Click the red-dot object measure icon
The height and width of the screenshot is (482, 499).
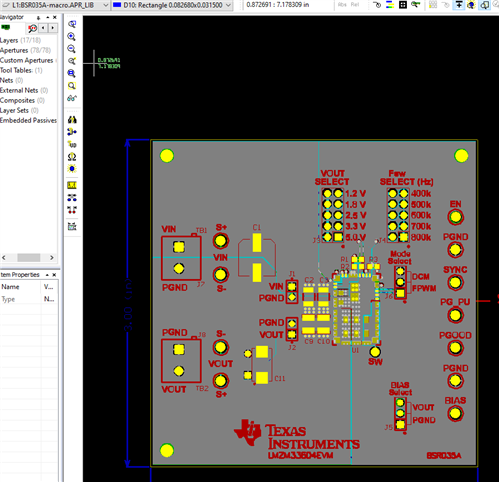coord(72,210)
